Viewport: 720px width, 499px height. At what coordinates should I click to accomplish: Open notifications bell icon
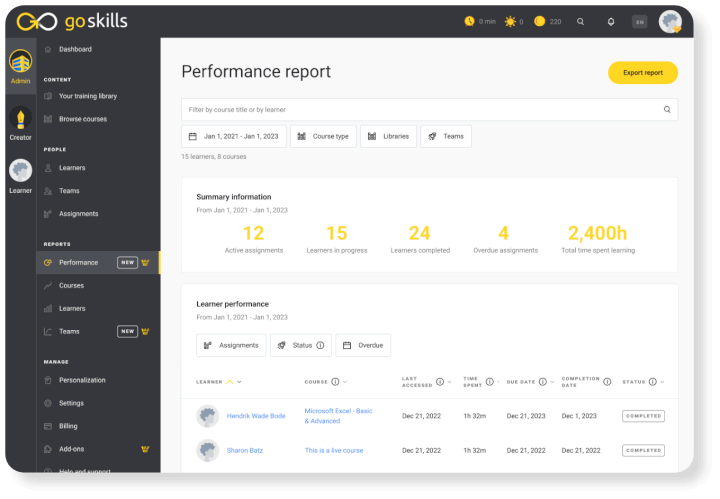(x=611, y=21)
